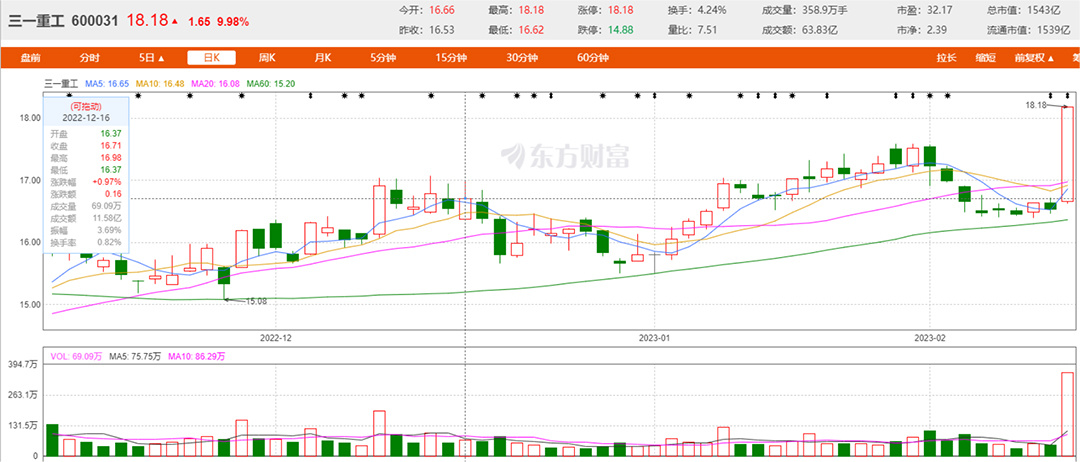Click the 9.98% change percentage
1080x462 pixels.
pos(233,22)
